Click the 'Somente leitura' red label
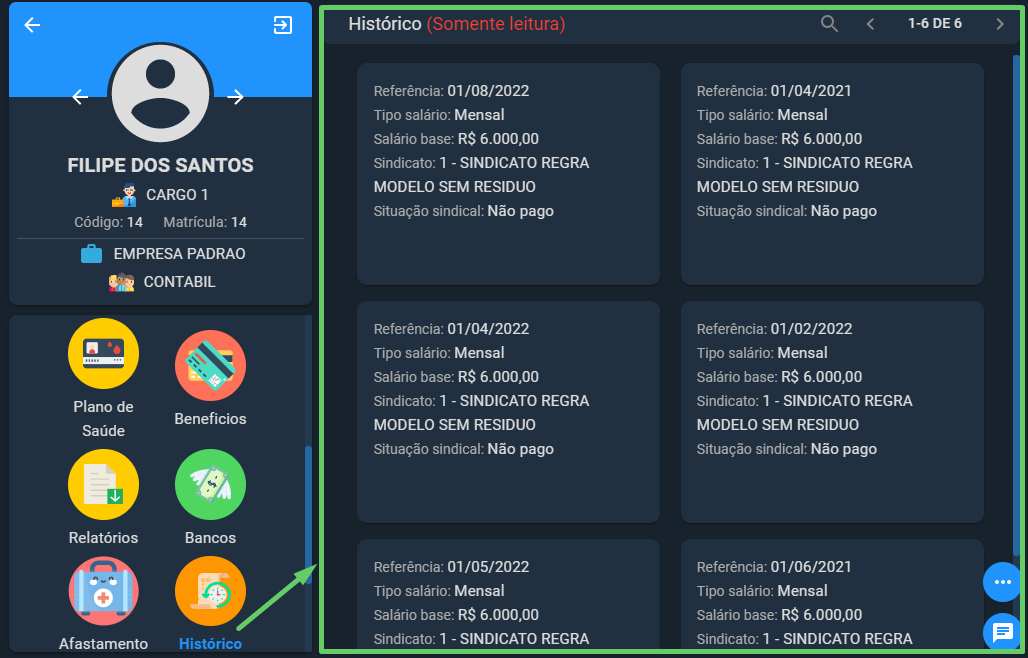 click(496, 24)
